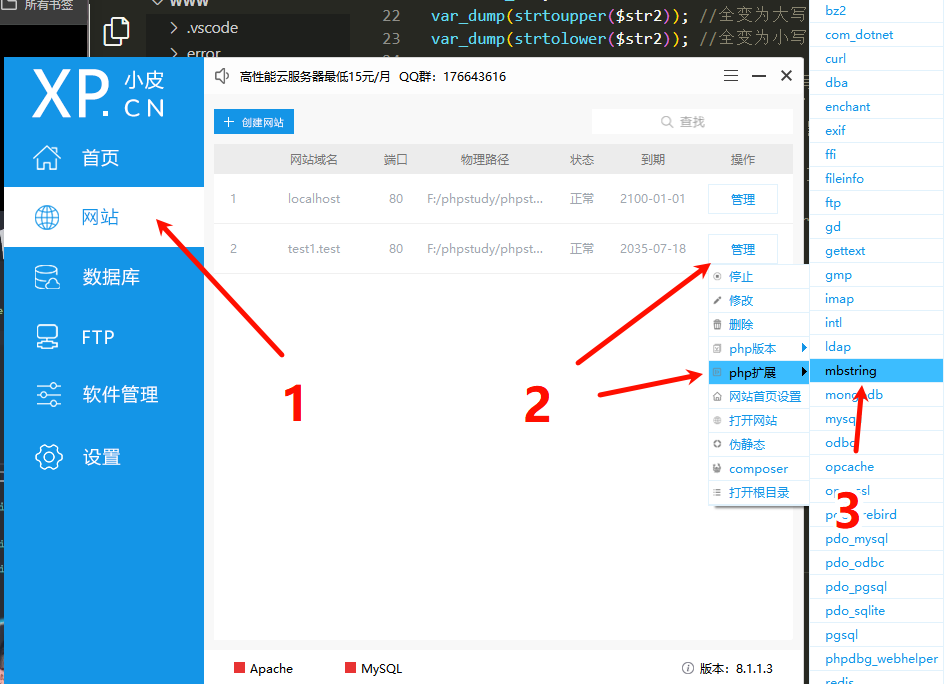Close the XP.CN panel window
Viewport: 944px width, 684px height.
[x=786, y=75]
